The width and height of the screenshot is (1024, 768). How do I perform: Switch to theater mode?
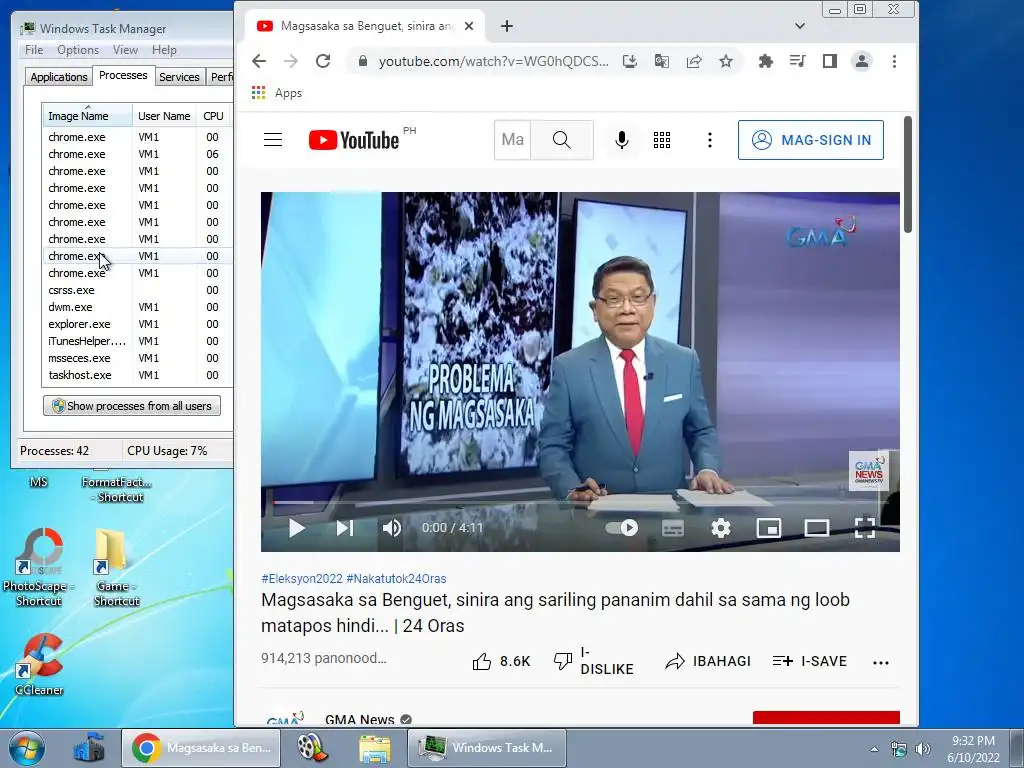(816, 528)
